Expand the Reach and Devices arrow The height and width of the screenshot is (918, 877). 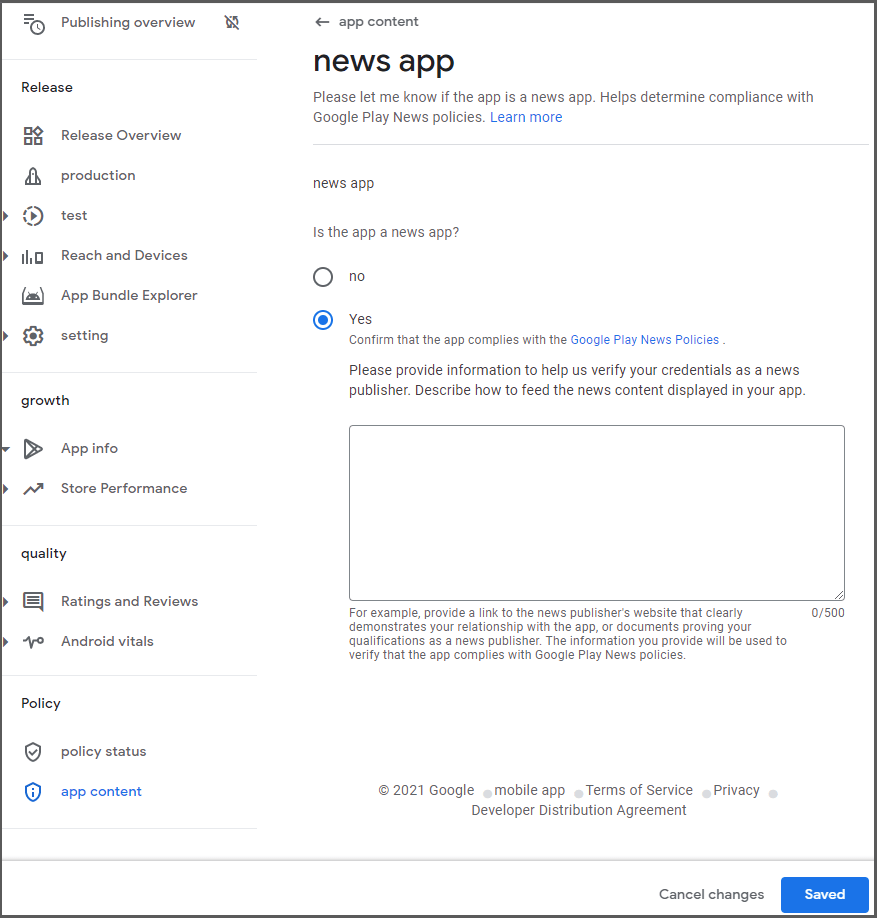pyautogui.click(x=6, y=256)
